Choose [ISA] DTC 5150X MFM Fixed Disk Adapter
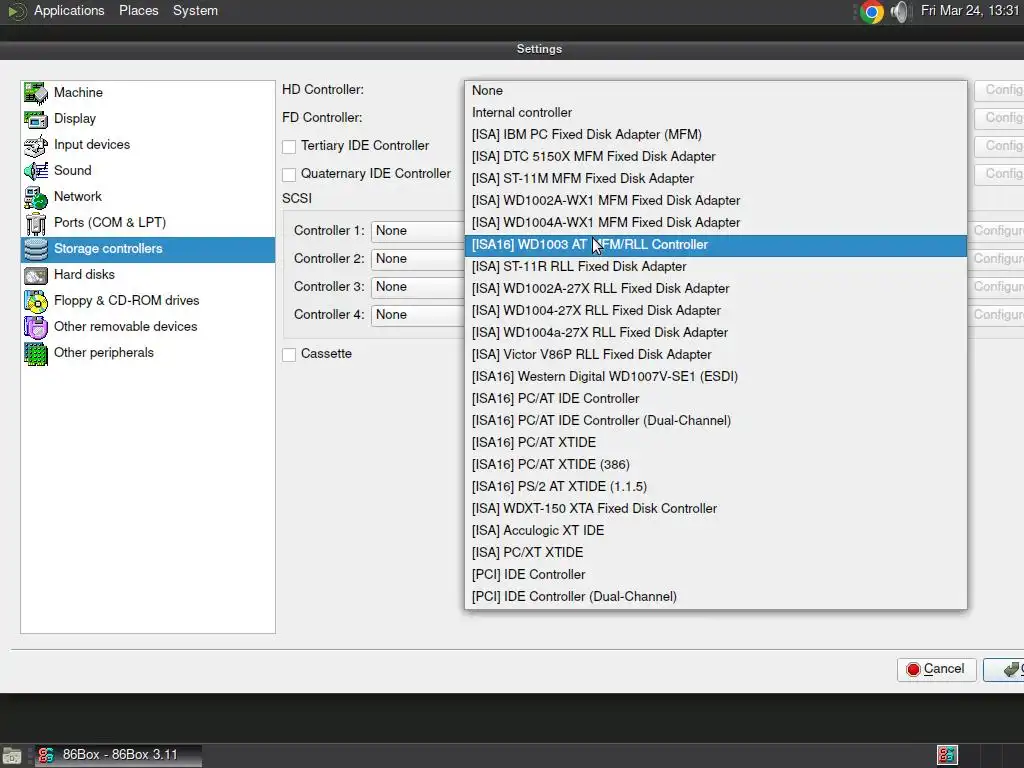The width and height of the screenshot is (1024, 768). pos(716,157)
